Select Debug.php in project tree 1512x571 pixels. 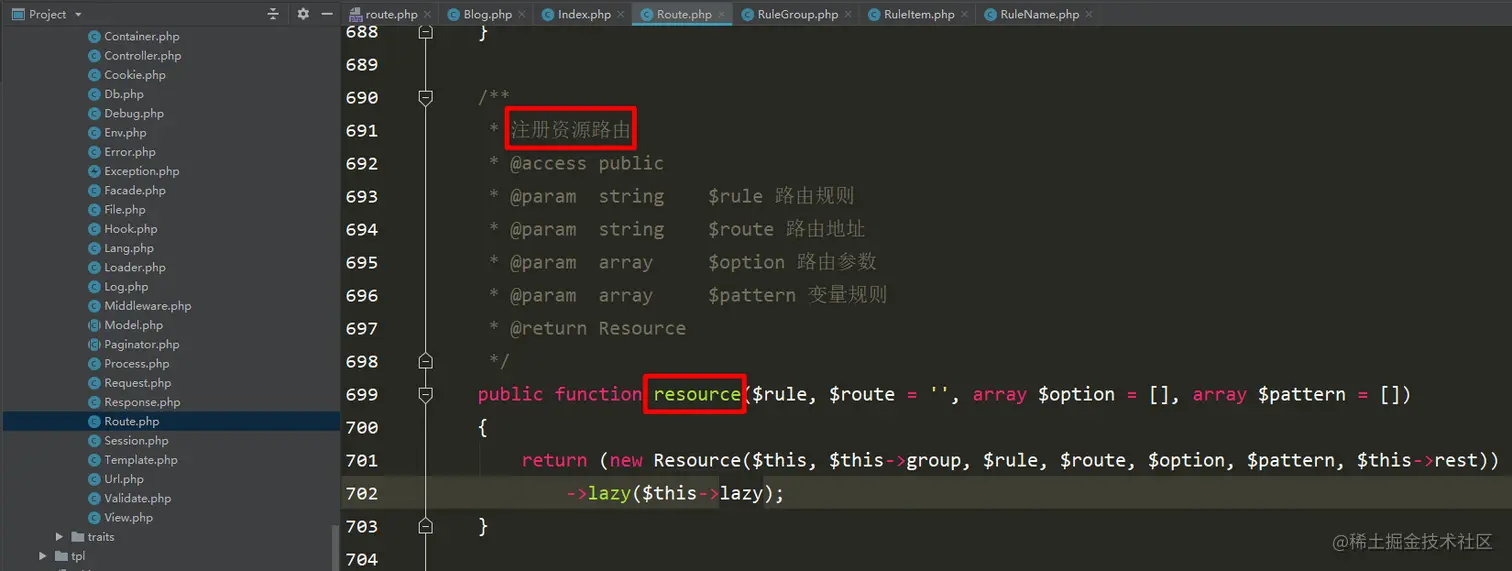(x=133, y=114)
